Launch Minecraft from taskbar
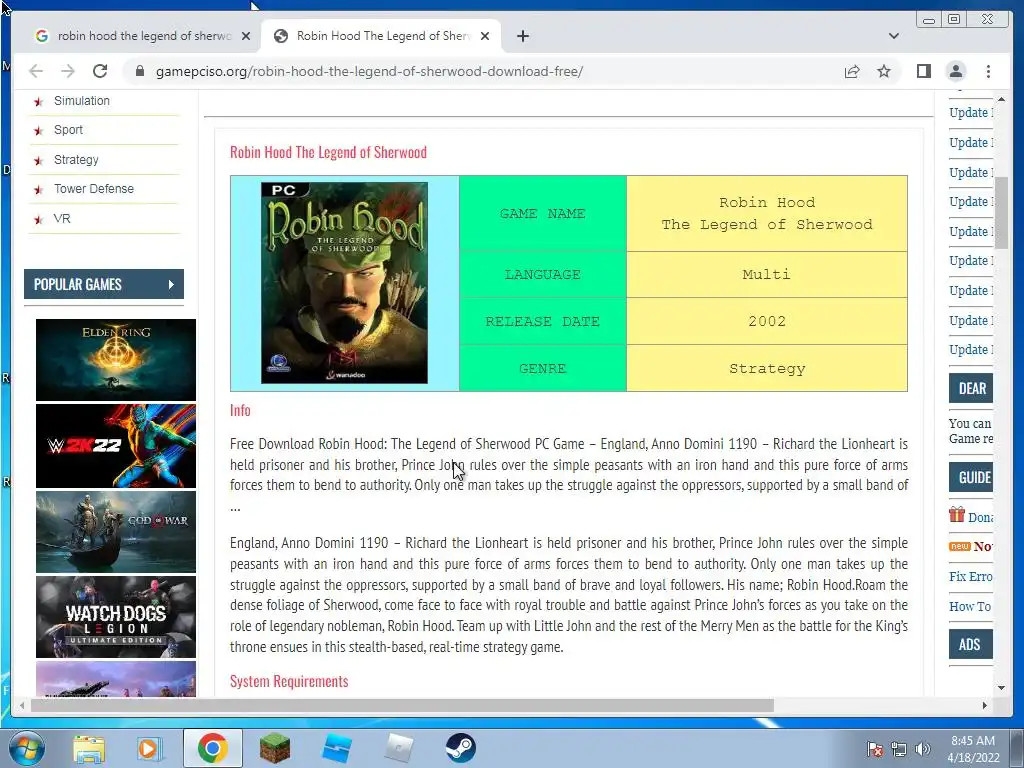This screenshot has height=768, width=1024. tap(275, 748)
